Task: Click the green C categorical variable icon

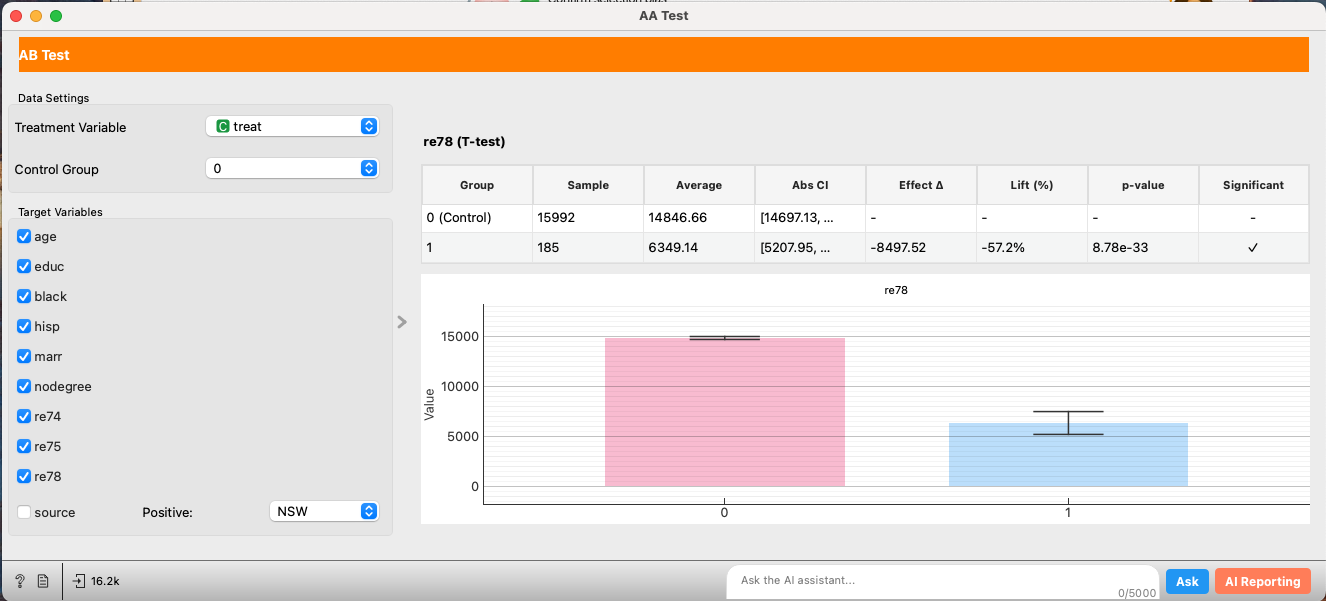Action: (223, 127)
